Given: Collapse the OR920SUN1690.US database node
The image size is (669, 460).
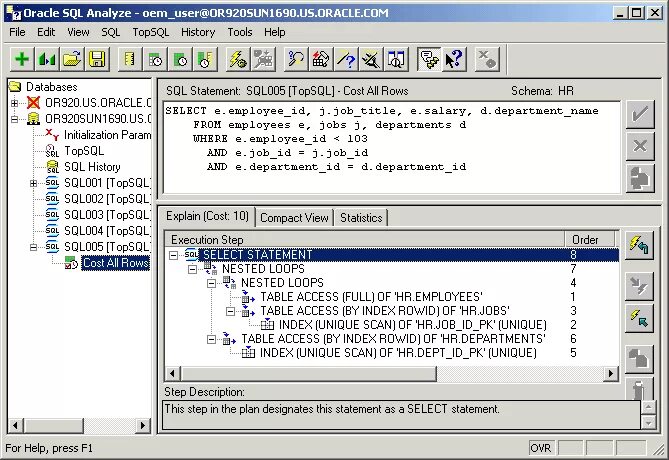Looking at the screenshot, I should tap(14, 119).
